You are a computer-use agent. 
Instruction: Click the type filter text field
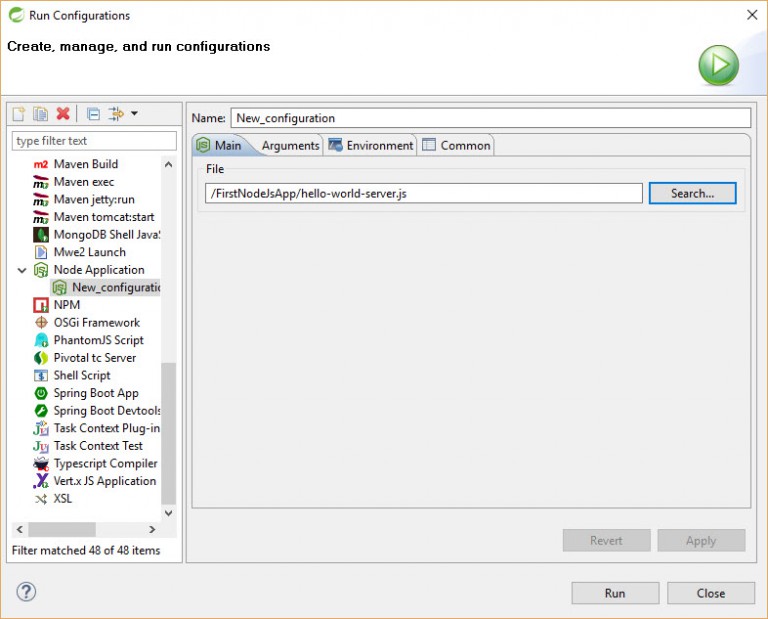94,141
